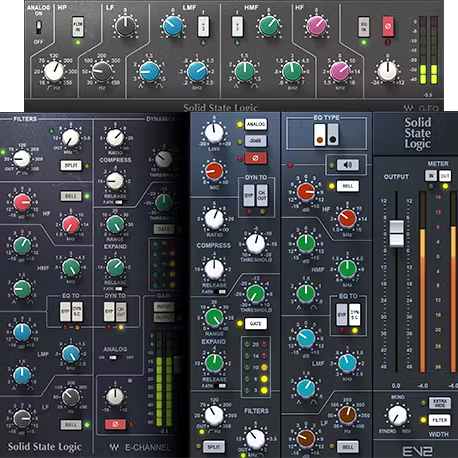Click the COMPRESS RATIO knob in E-Channel
458x458 pixels.
tap(115, 138)
